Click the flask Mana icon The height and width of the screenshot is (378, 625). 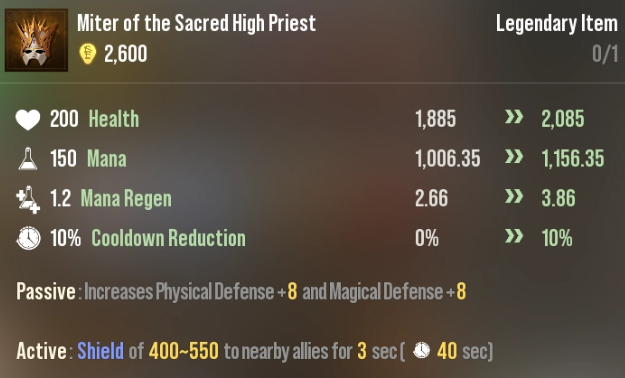pyautogui.click(x=28, y=159)
